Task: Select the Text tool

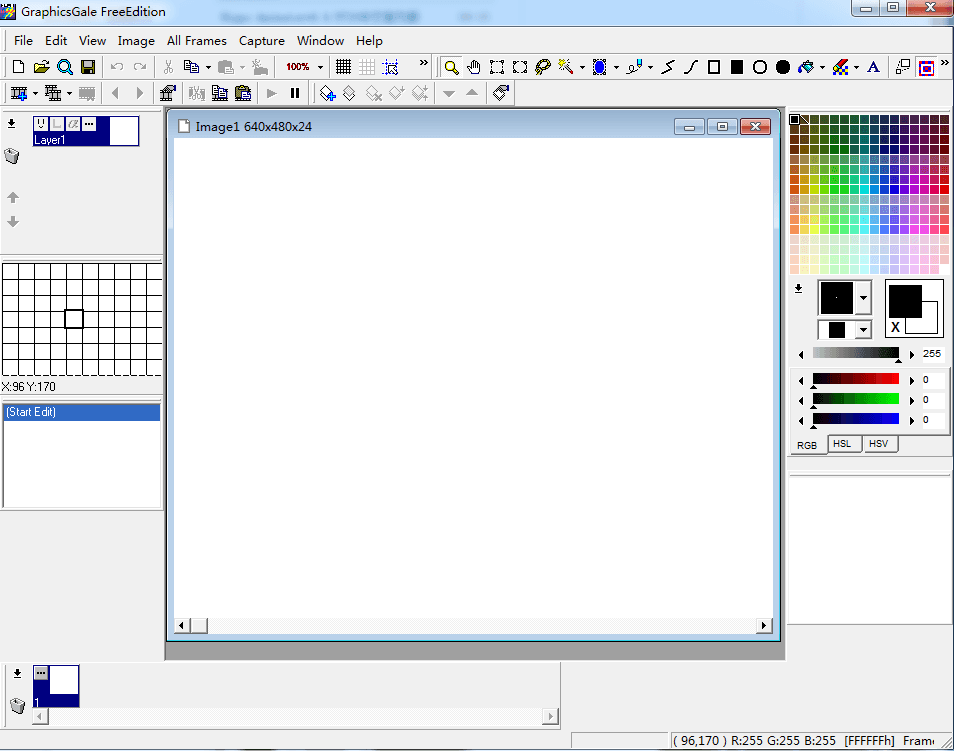Action: click(x=874, y=67)
